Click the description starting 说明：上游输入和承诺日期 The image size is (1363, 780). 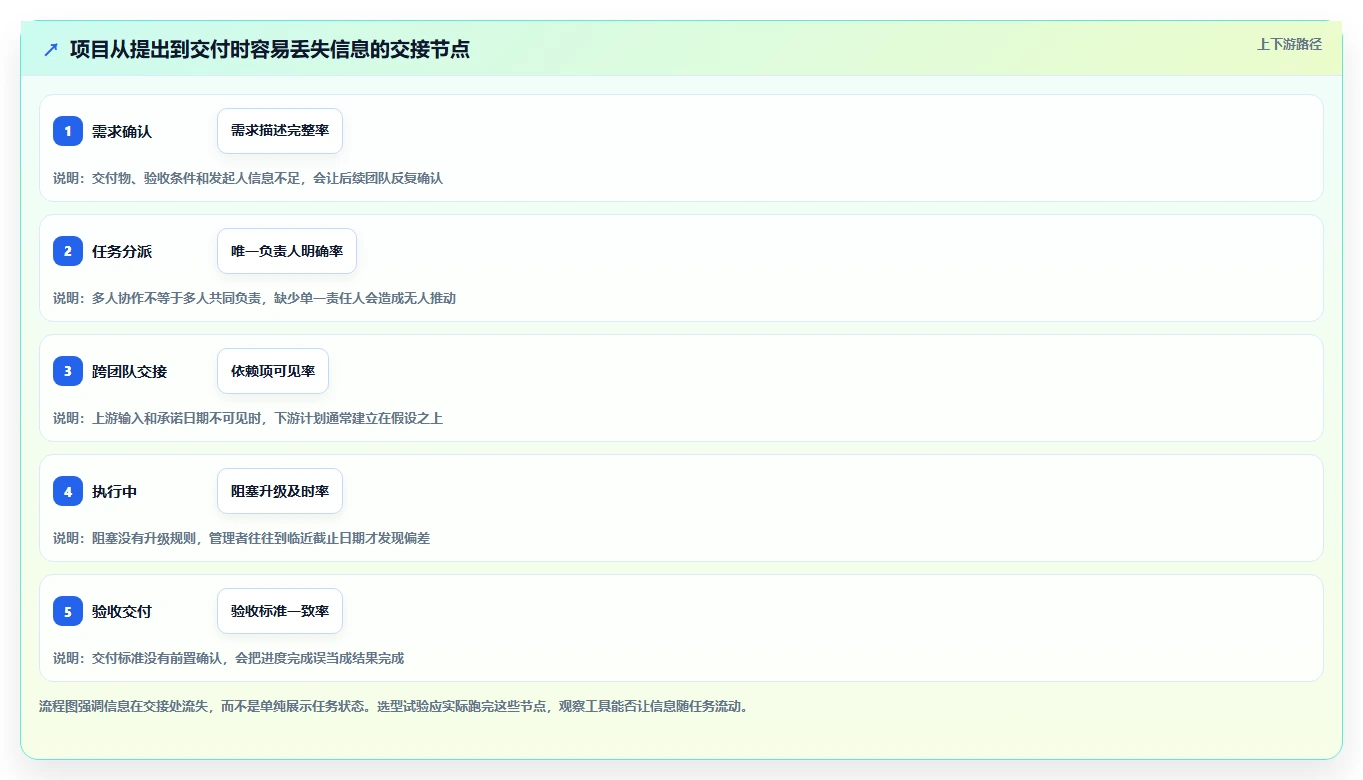tap(248, 418)
